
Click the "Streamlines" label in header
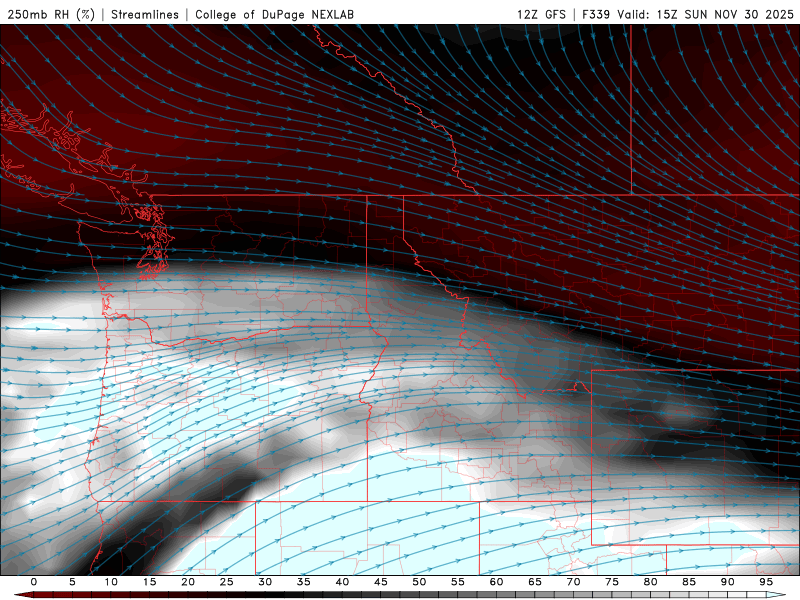[x=145, y=14]
